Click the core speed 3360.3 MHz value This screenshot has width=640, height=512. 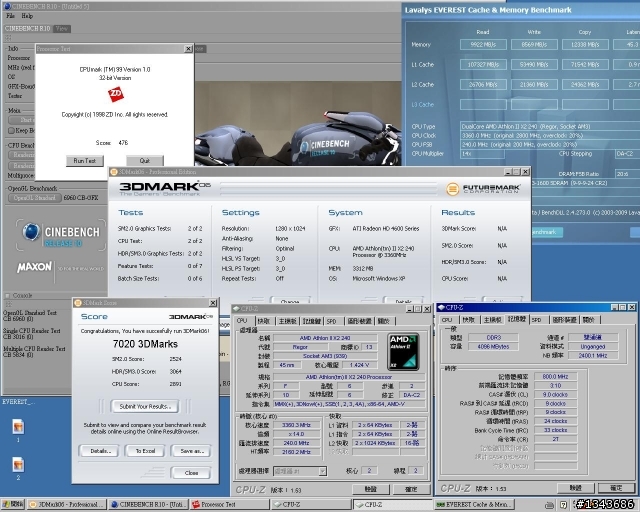point(296,425)
